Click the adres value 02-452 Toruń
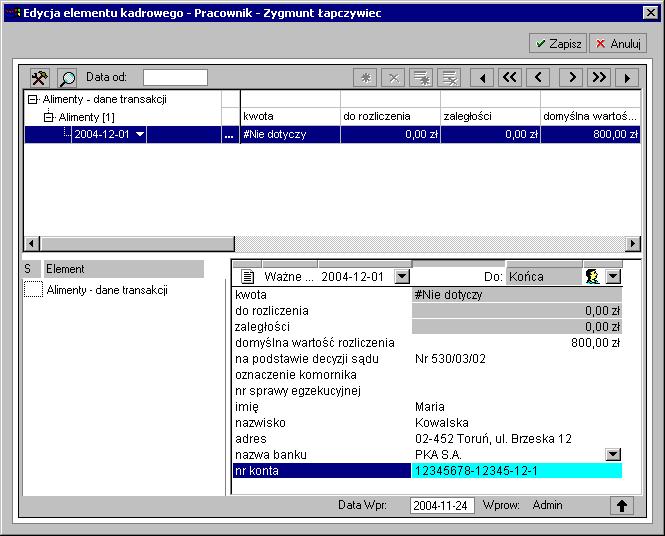665x536 pixels. (493, 438)
